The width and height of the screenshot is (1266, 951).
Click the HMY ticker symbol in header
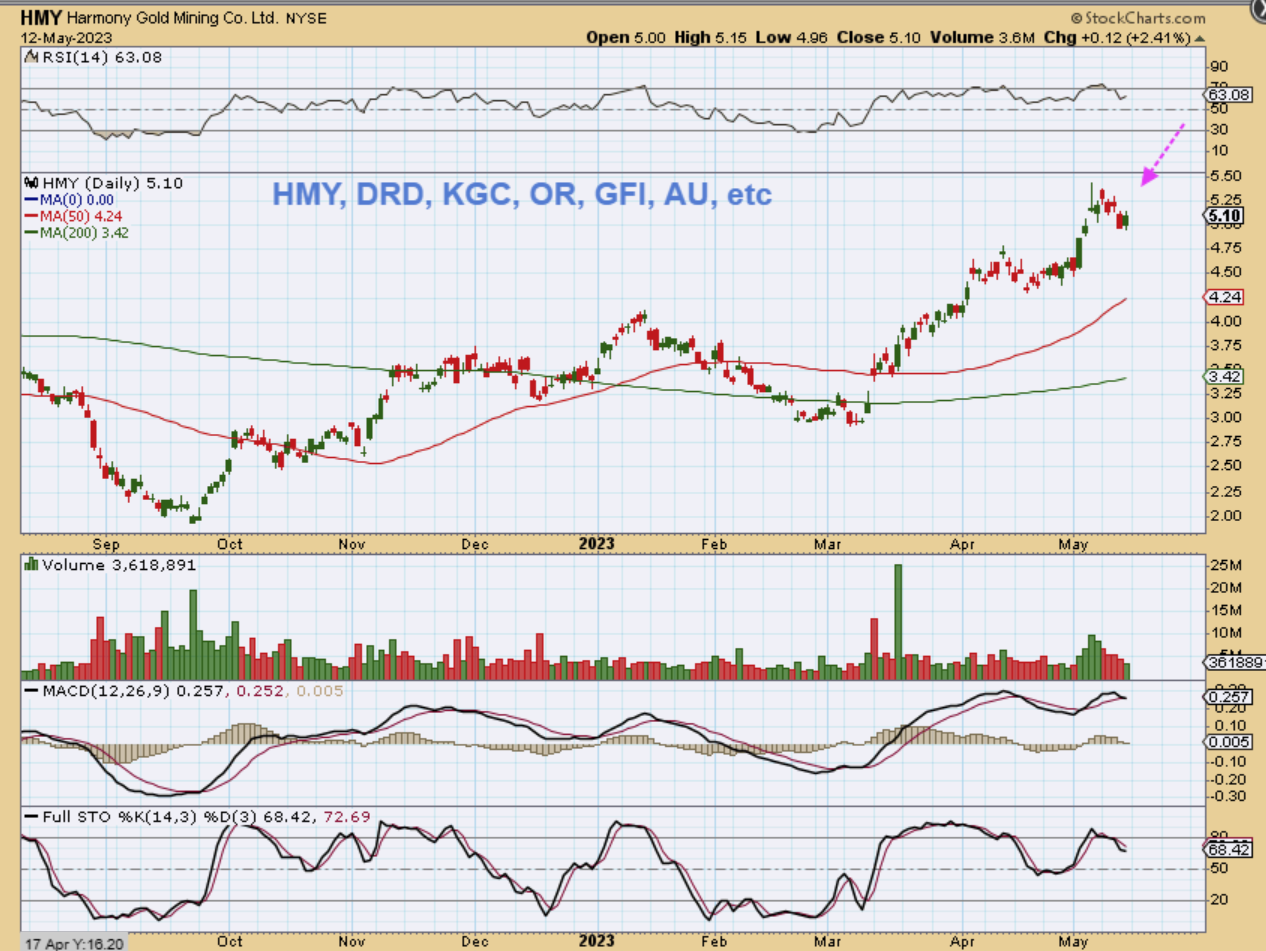point(40,18)
